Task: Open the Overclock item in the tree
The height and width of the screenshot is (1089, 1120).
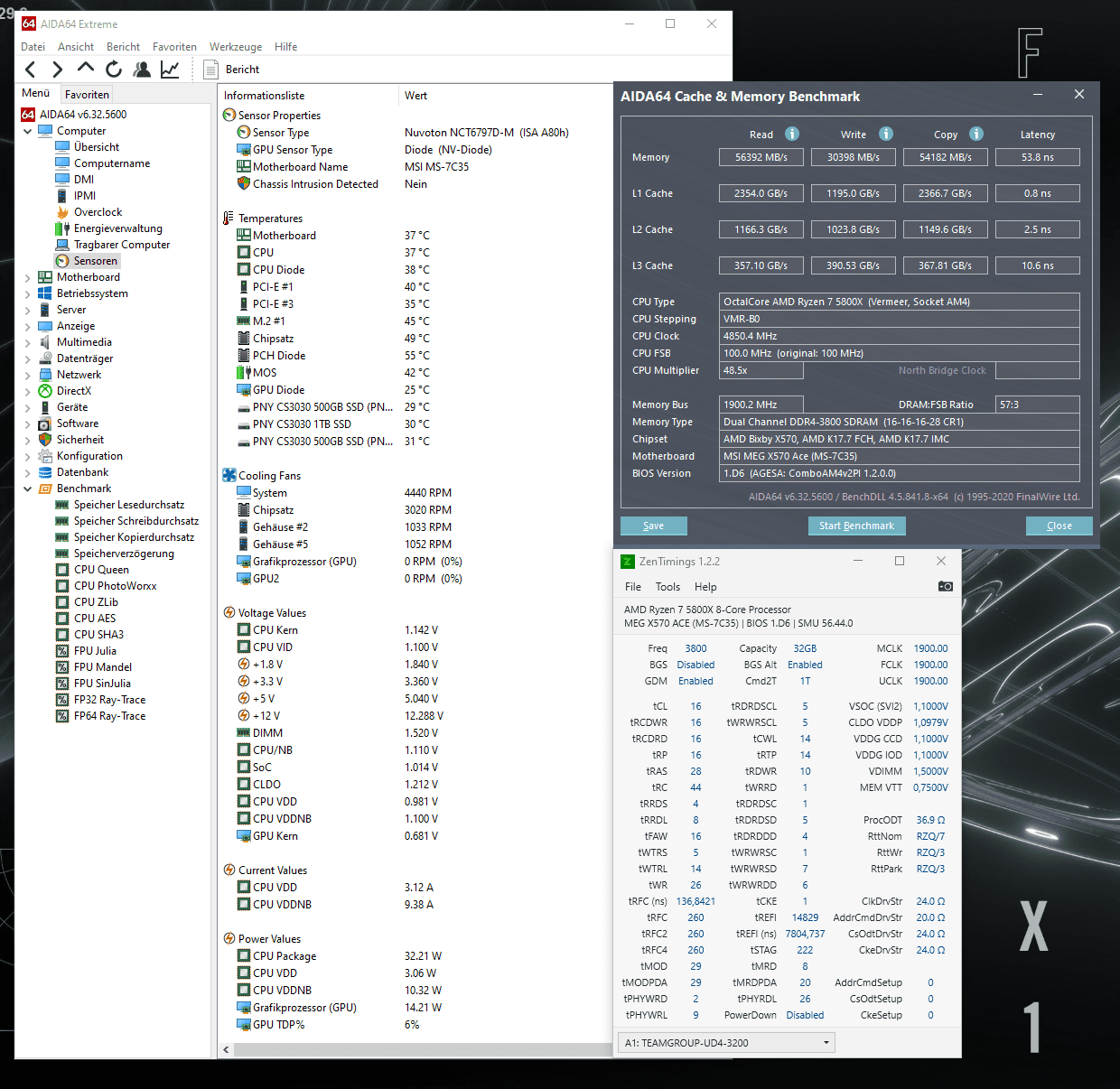Action: (x=98, y=212)
